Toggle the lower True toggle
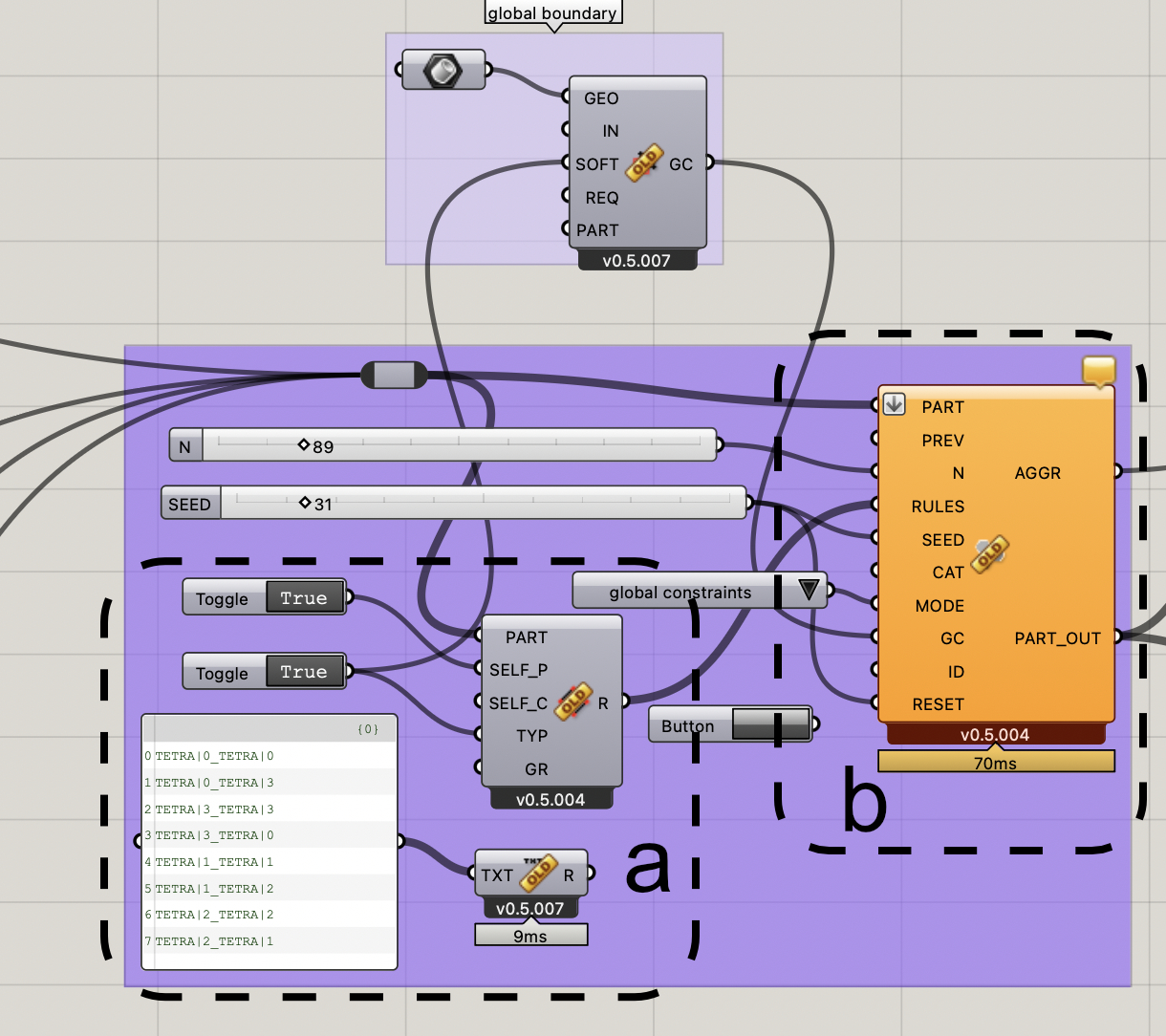This screenshot has height=1036, width=1166. pyautogui.click(x=303, y=672)
